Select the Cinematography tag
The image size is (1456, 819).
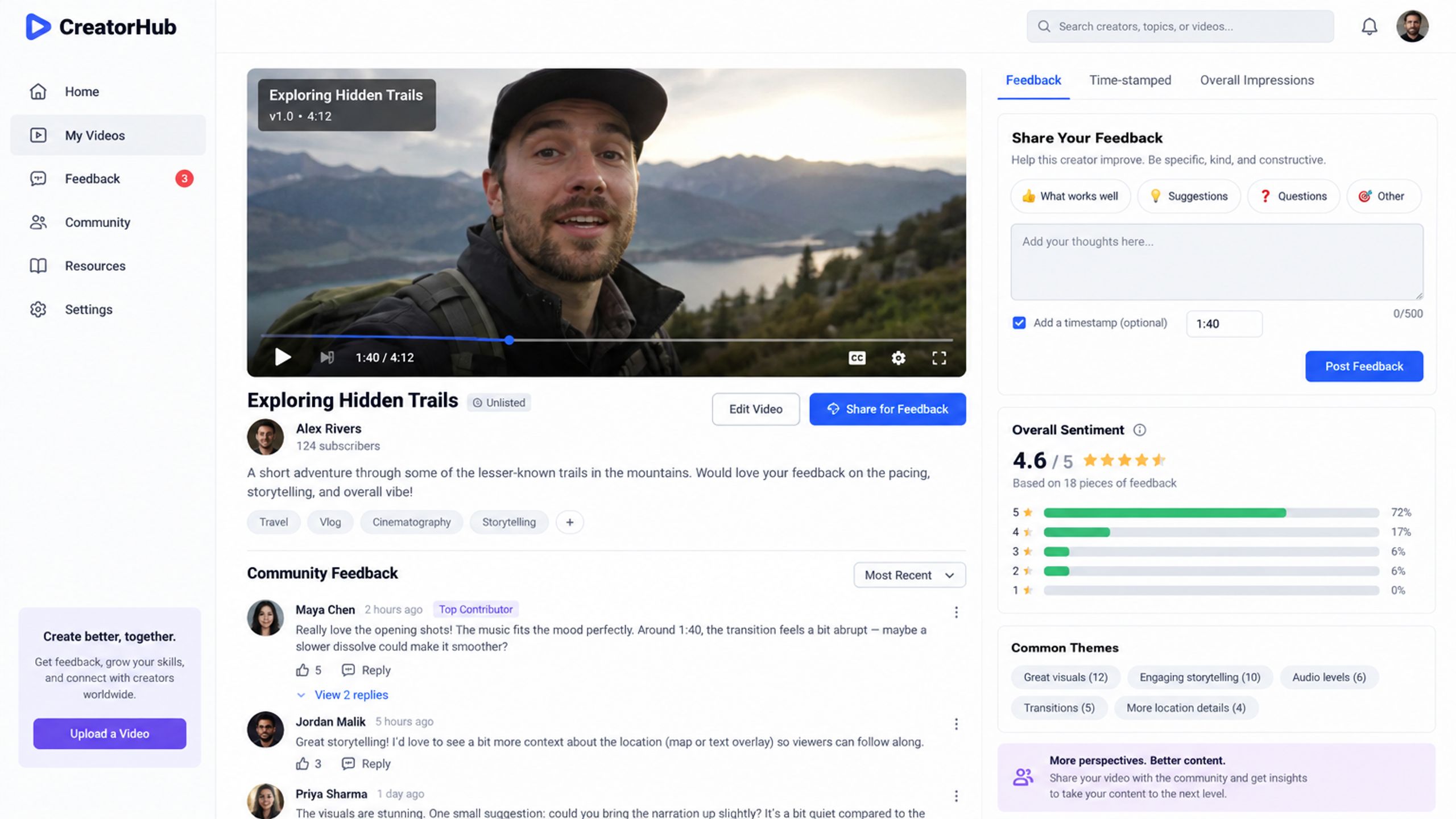(411, 522)
